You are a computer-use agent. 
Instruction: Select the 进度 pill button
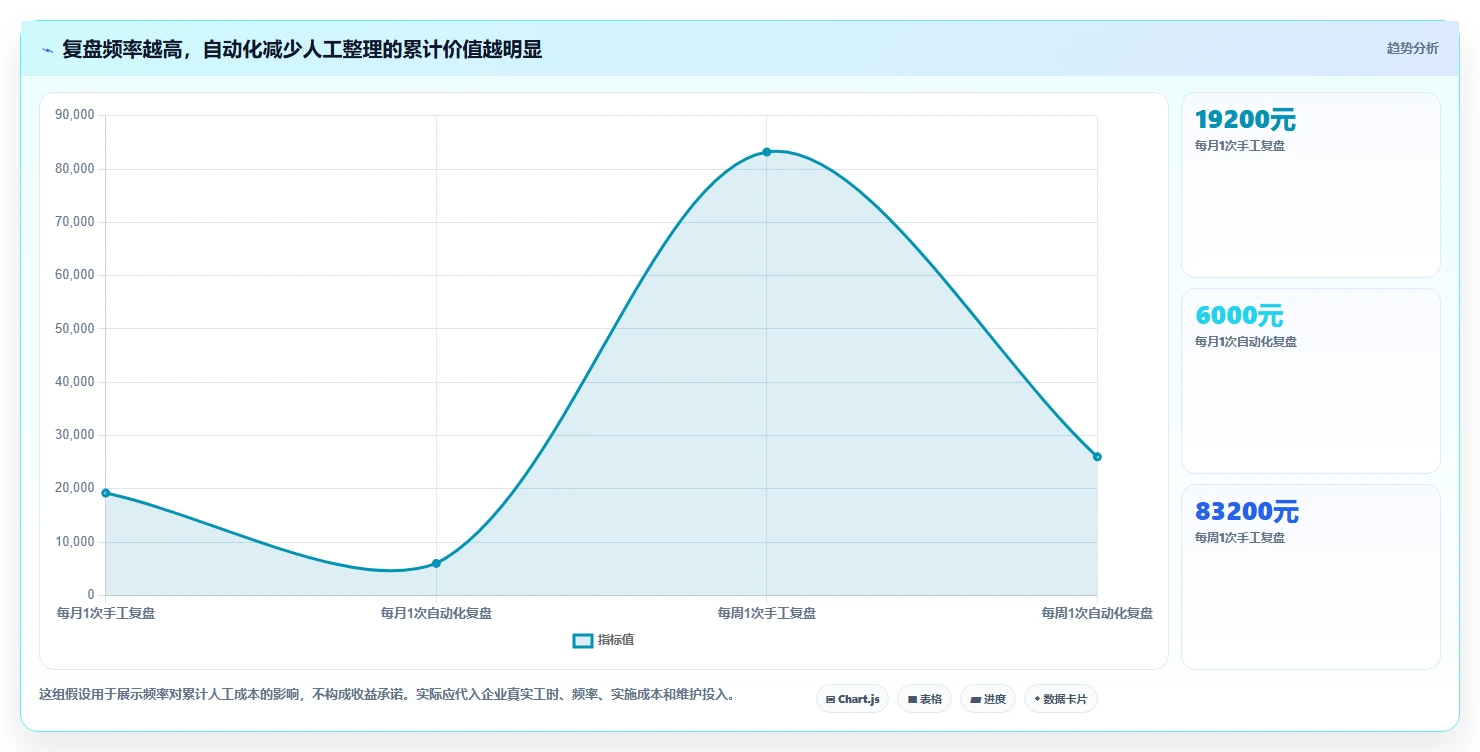[987, 699]
